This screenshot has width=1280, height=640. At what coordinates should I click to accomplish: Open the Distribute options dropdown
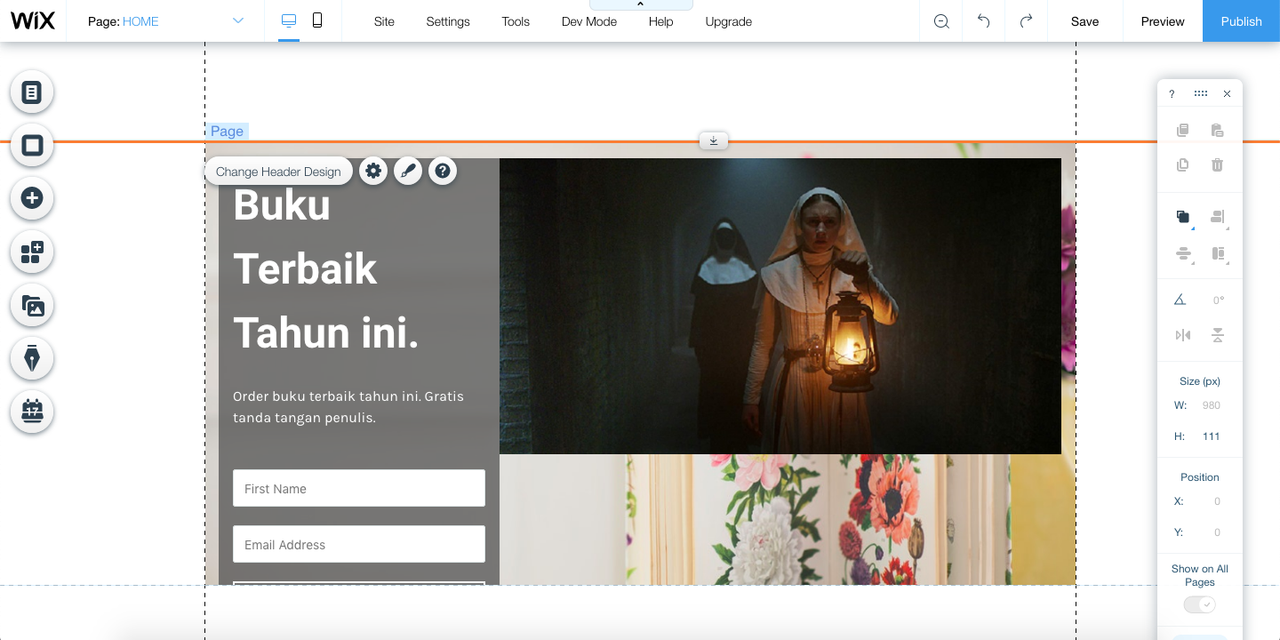pos(1184,255)
